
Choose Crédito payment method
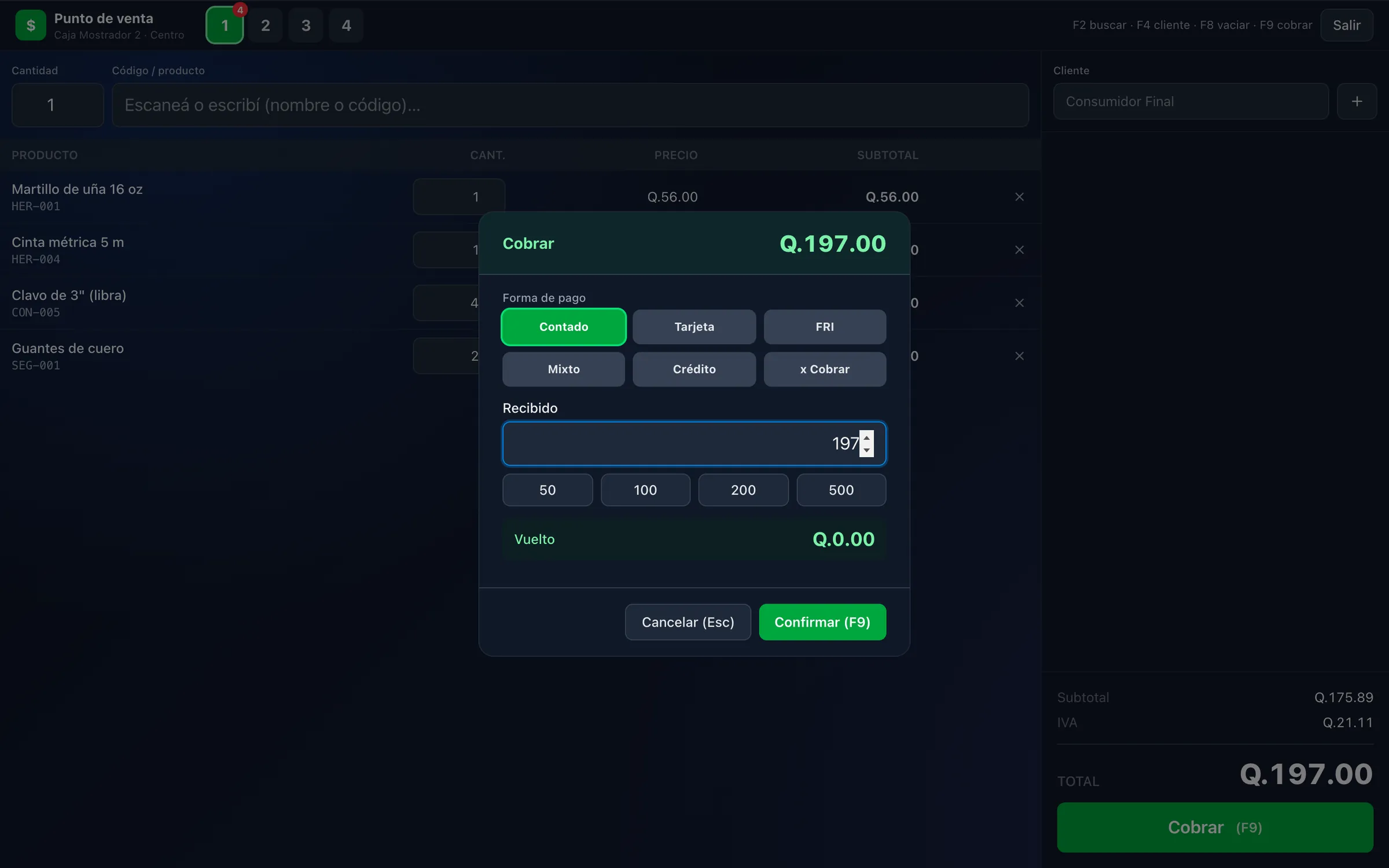click(x=694, y=369)
